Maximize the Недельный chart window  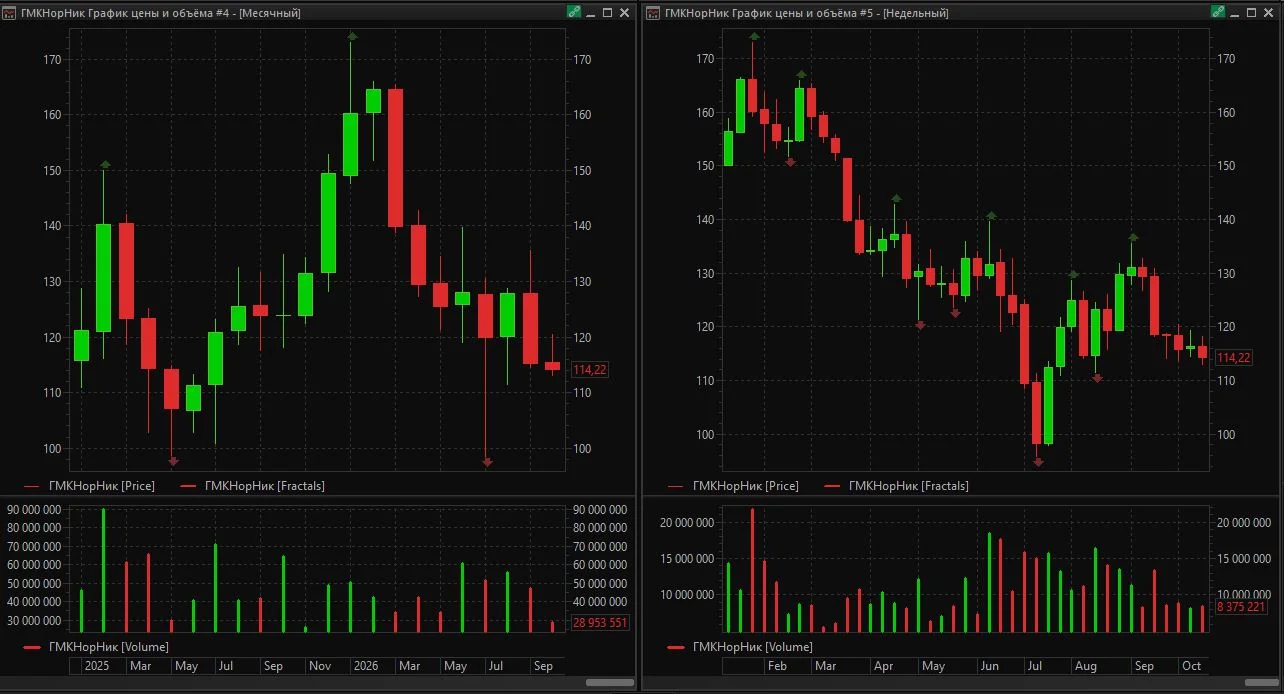coord(1251,13)
